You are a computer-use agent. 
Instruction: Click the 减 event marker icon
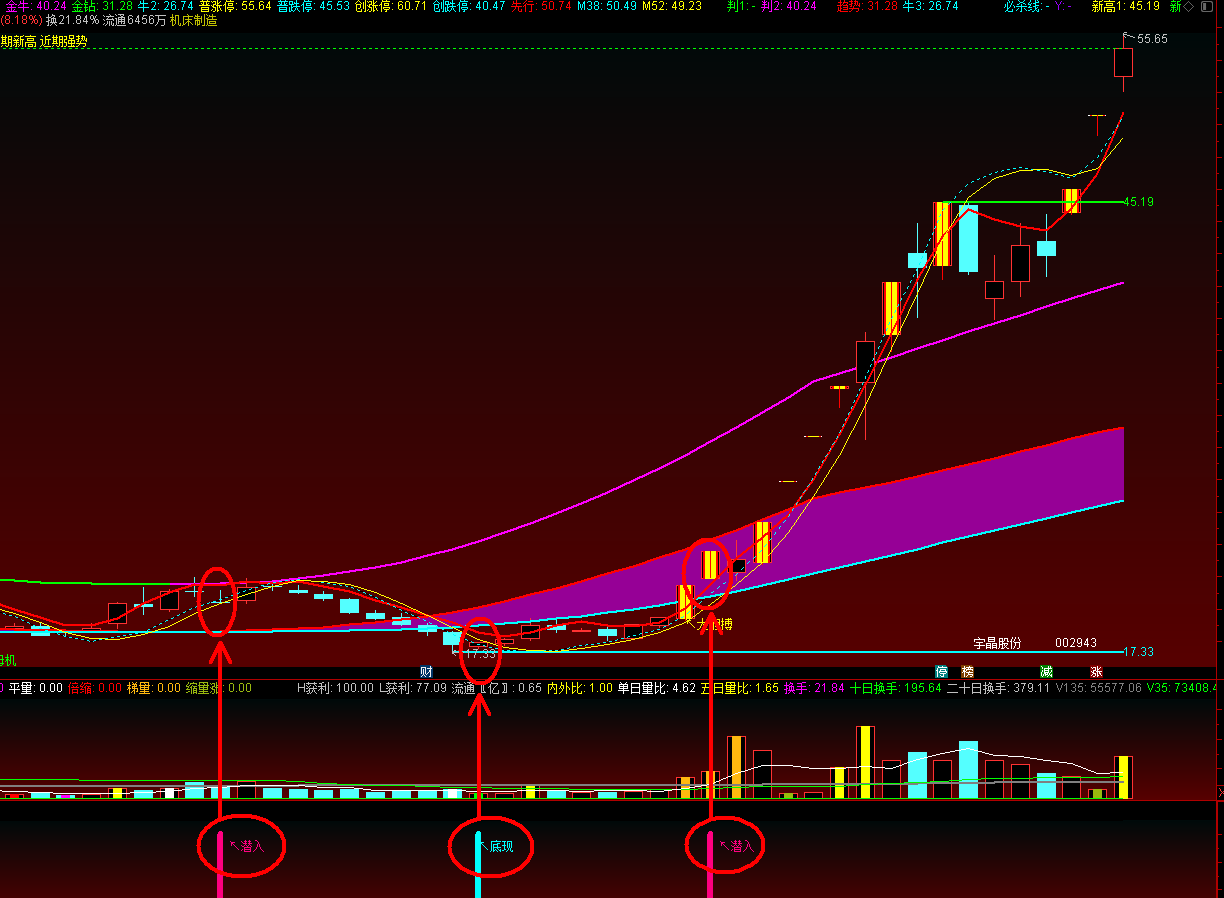coord(1046,671)
